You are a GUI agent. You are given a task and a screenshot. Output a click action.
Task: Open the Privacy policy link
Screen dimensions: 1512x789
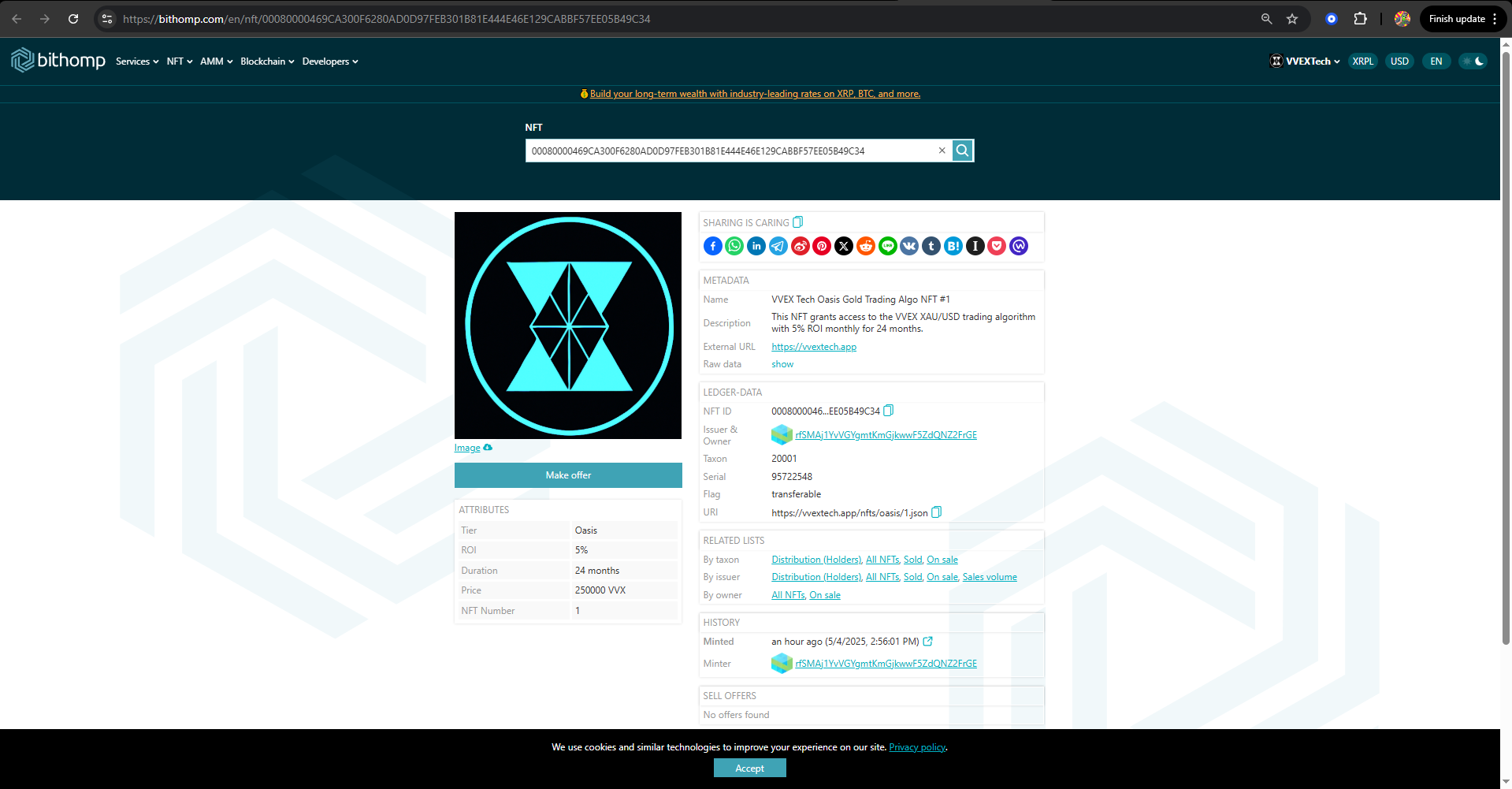pyautogui.click(x=917, y=747)
